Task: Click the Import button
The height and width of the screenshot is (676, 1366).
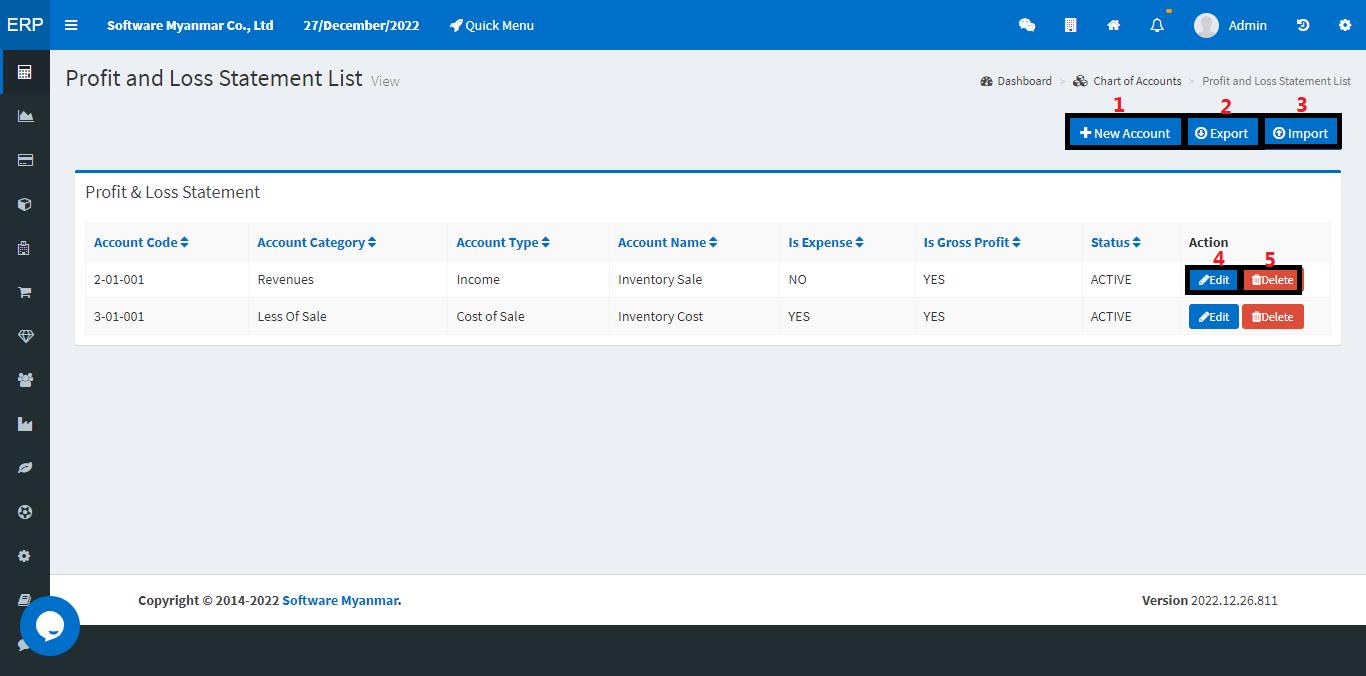Action: tap(1301, 133)
